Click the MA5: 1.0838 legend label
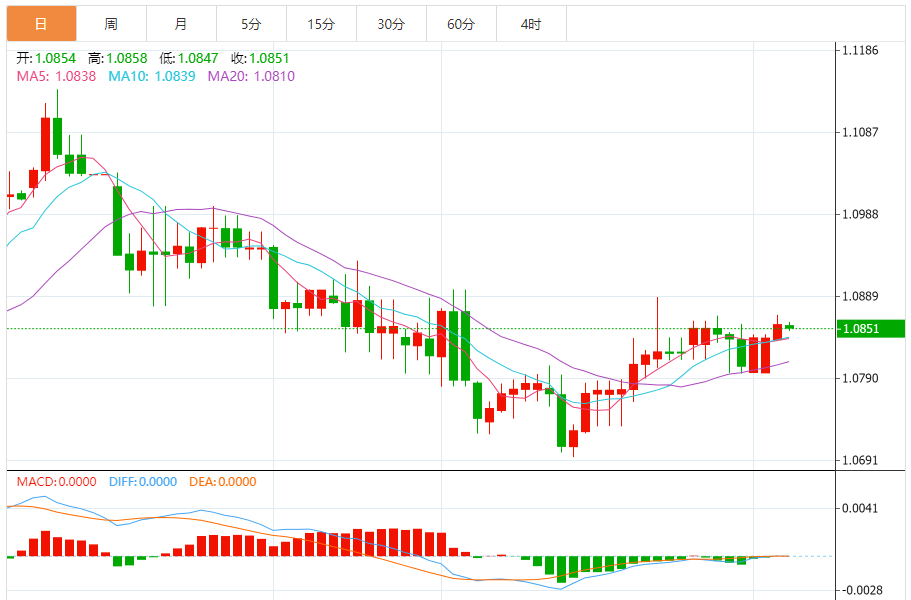Screen dimensions: 911x600 pyautogui.click(x=56, y=76)
